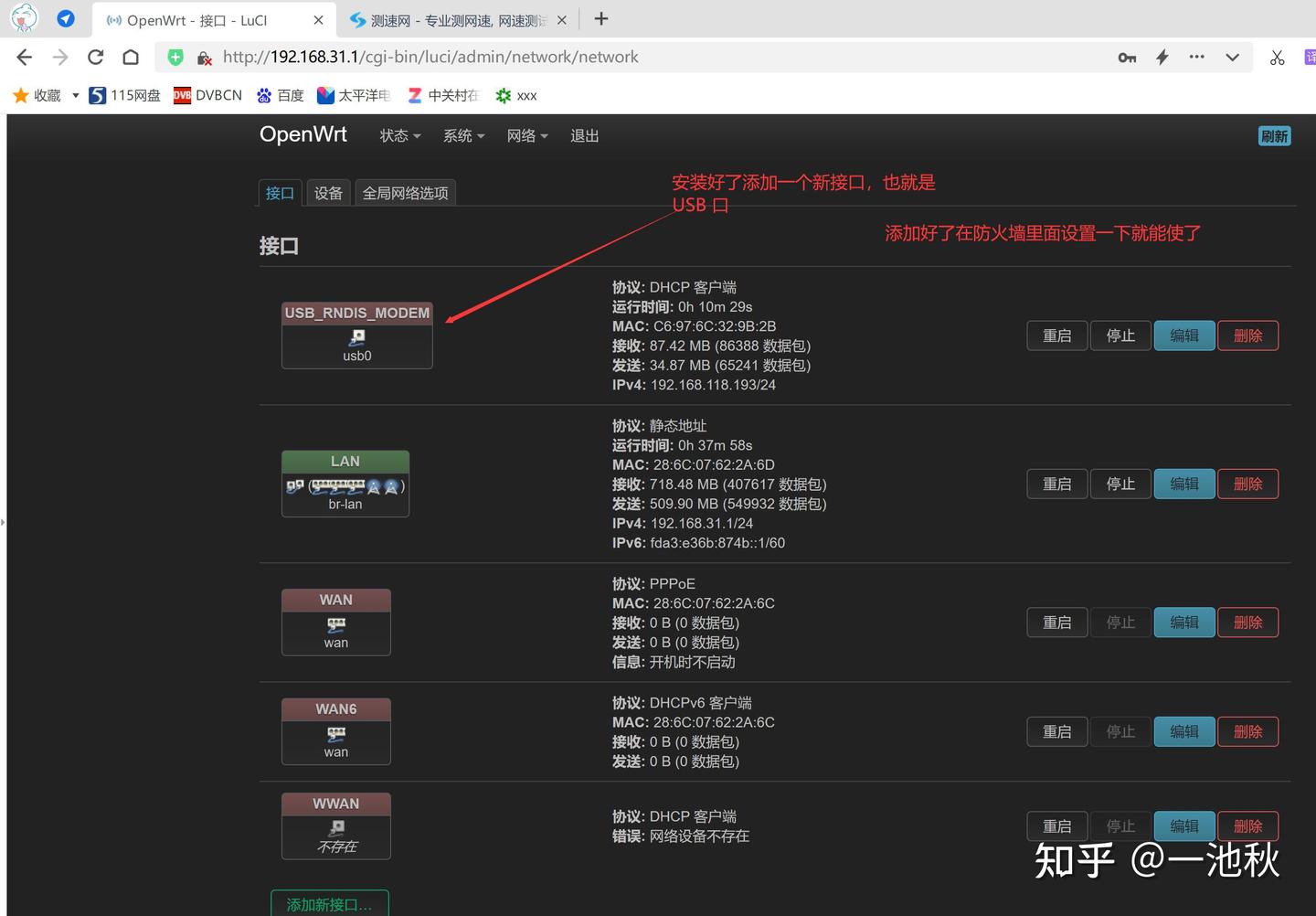Click 删除 for the WWAN interface
The width and height of the screenshot is (1316, 916).
[x=1247, y=825]
